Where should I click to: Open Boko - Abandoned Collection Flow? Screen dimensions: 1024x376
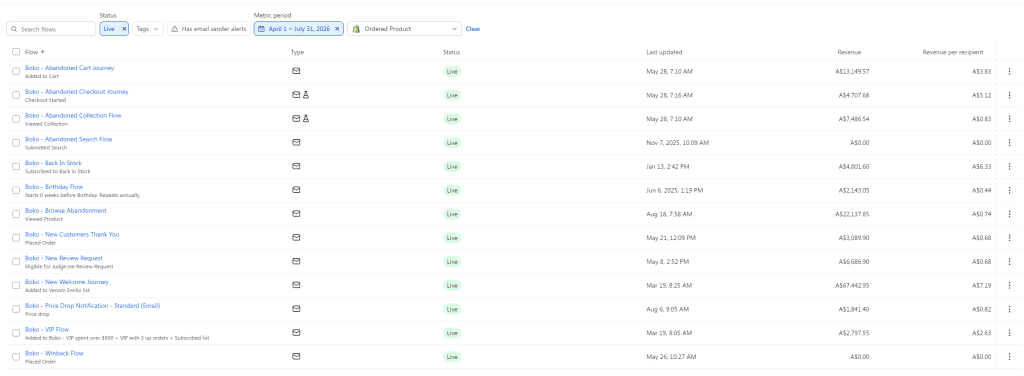[x=73, y=116]
